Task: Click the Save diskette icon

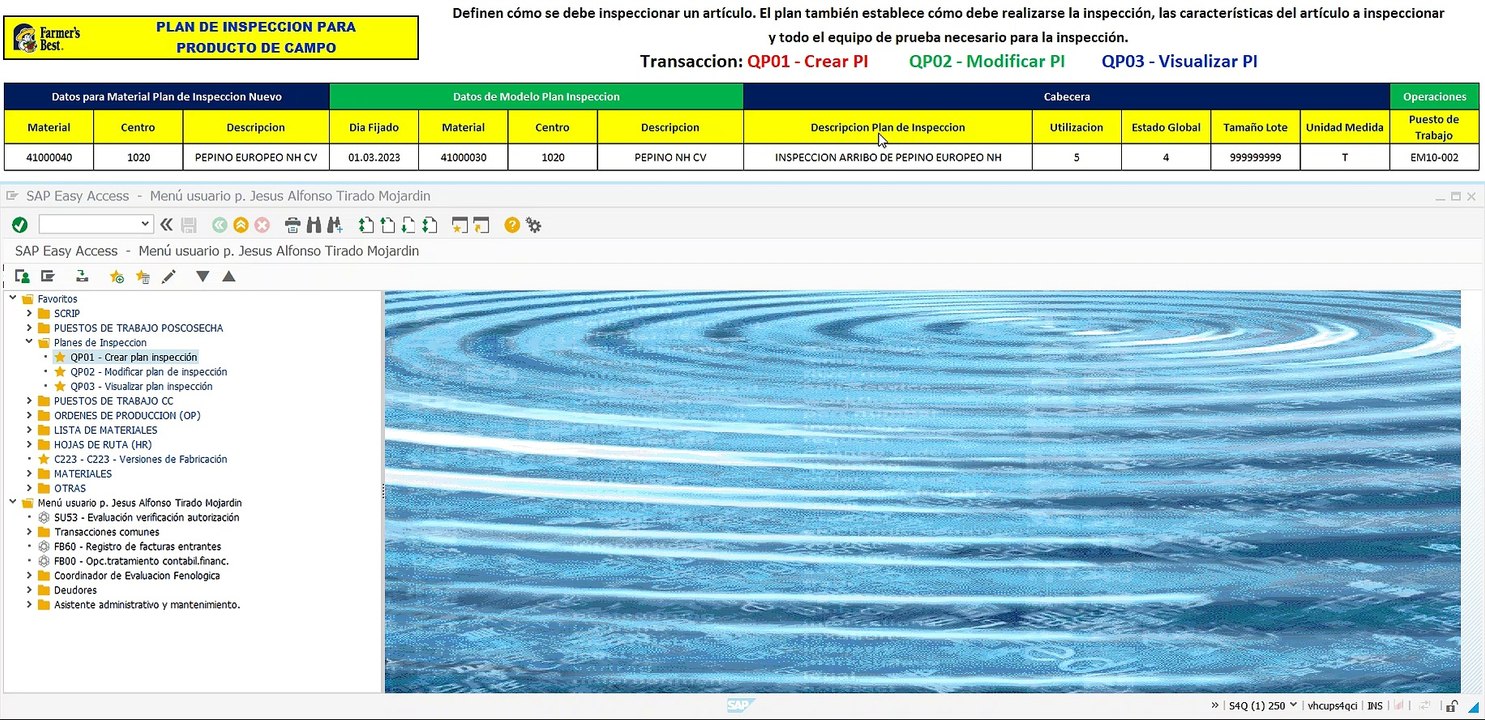Action: (x=189, y=225)
